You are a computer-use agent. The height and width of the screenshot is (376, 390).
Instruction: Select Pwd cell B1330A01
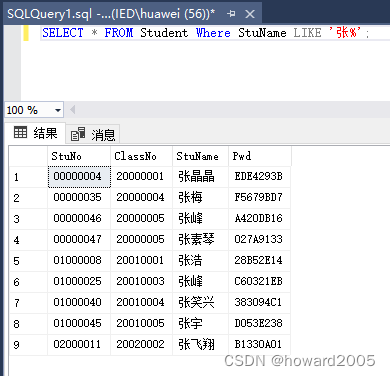[259, 345]
